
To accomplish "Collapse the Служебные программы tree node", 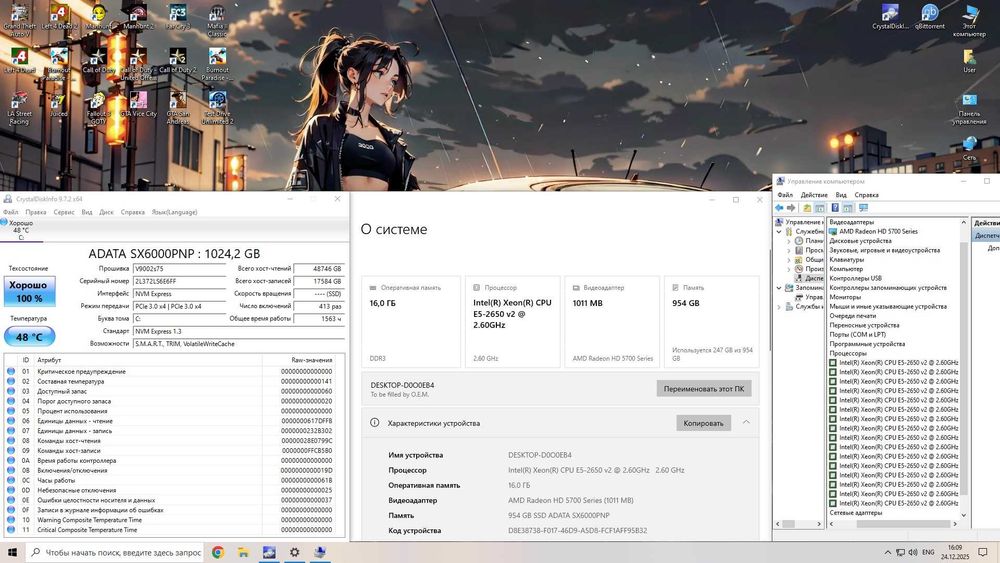I will (779, 231).
